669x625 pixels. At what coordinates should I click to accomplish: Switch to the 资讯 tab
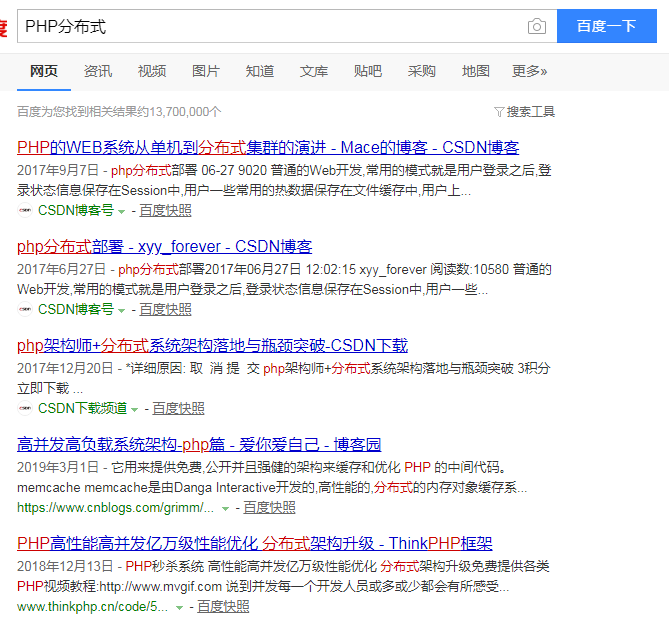(x=98, y=71)
